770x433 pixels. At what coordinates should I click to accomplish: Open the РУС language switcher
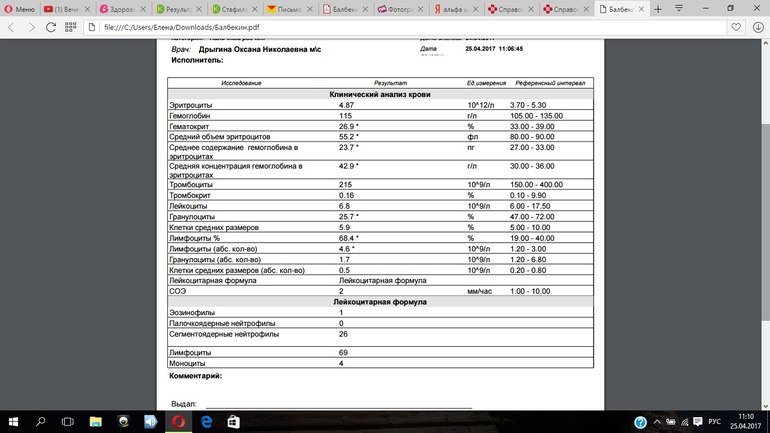pos(714,422)
